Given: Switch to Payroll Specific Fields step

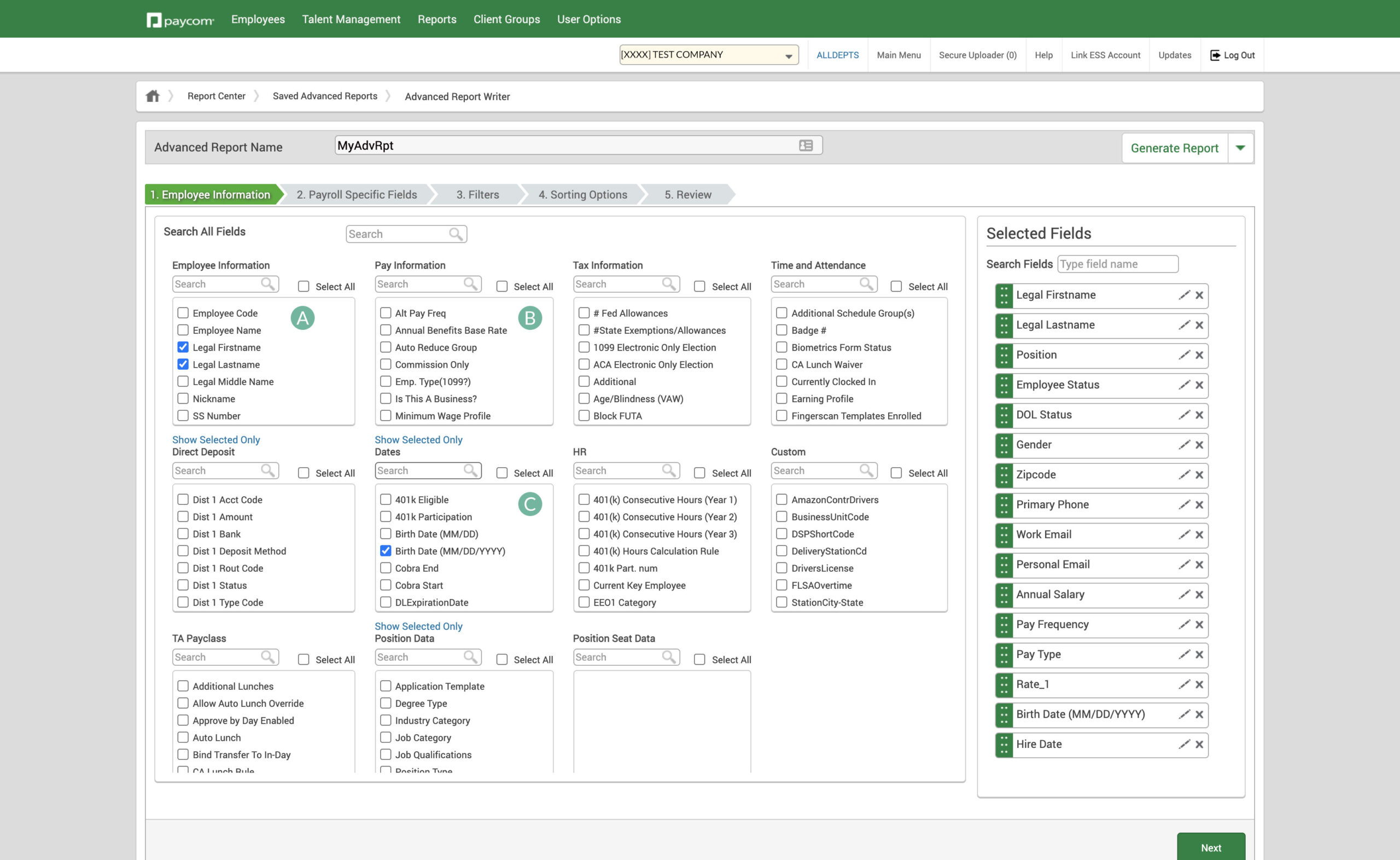Looking at the screenshot, I should point(357,195).
